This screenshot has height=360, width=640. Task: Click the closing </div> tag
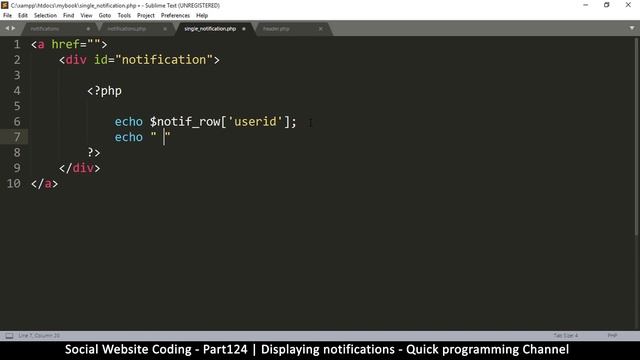coord(80,168)
